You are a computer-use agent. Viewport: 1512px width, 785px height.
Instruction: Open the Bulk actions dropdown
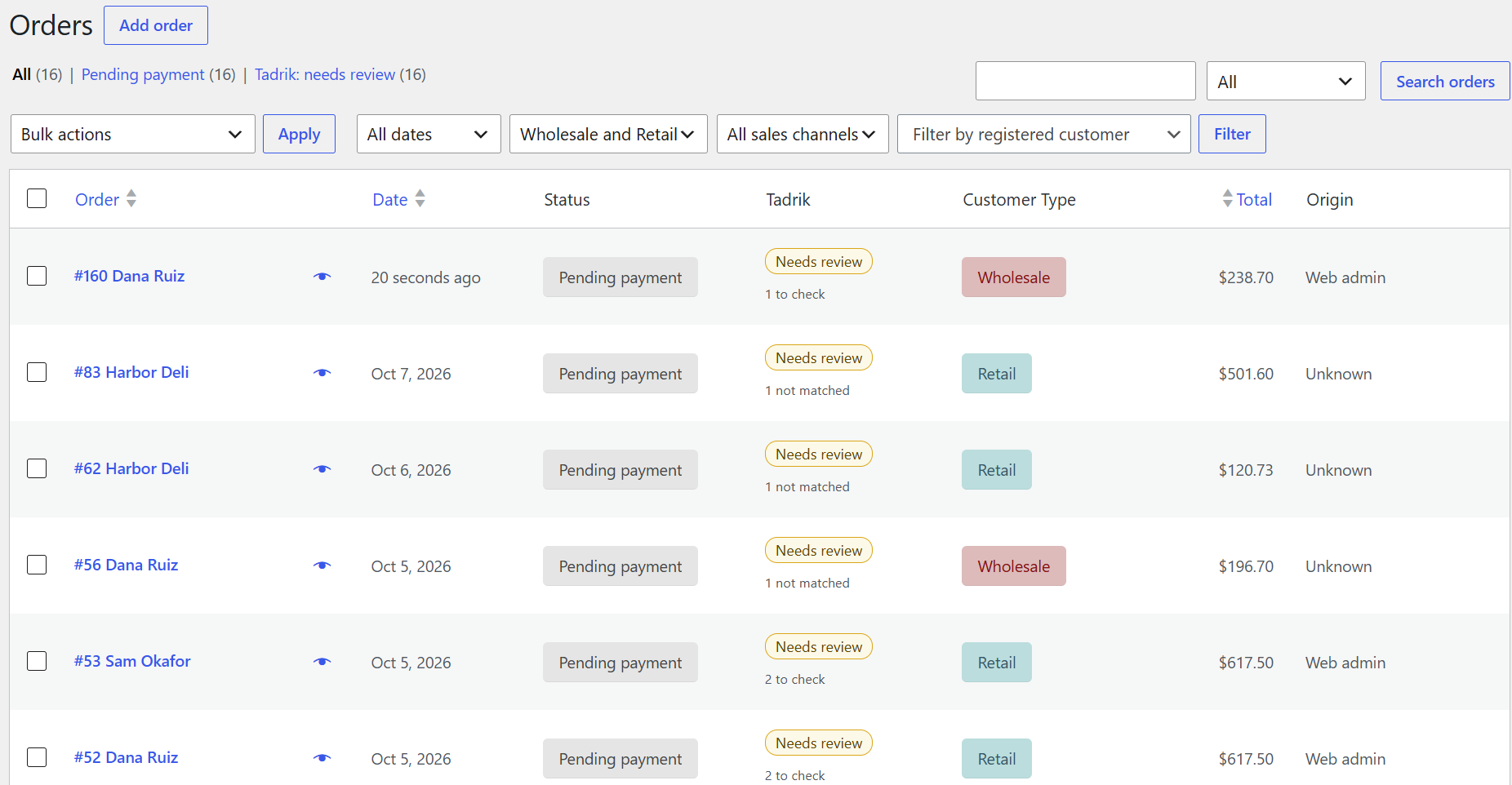pos(133,134)
